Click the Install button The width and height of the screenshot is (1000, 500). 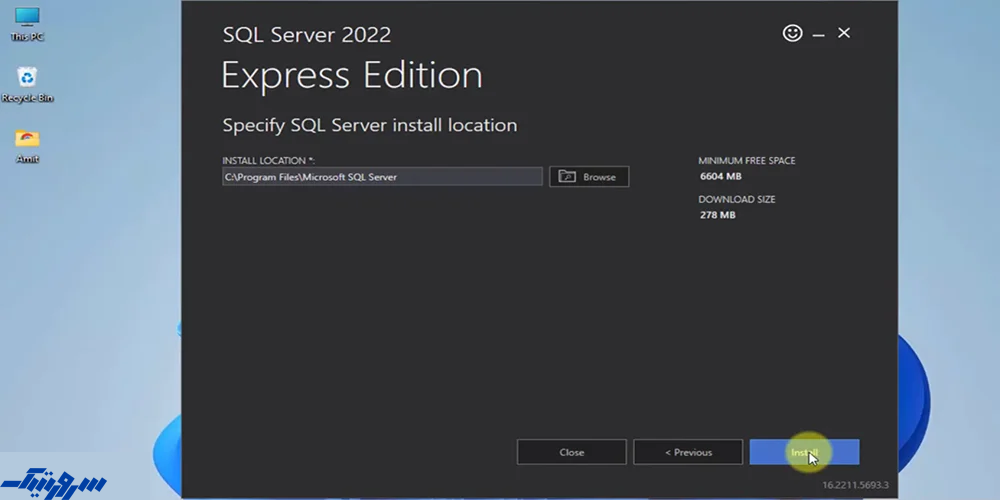pos(804,452)
